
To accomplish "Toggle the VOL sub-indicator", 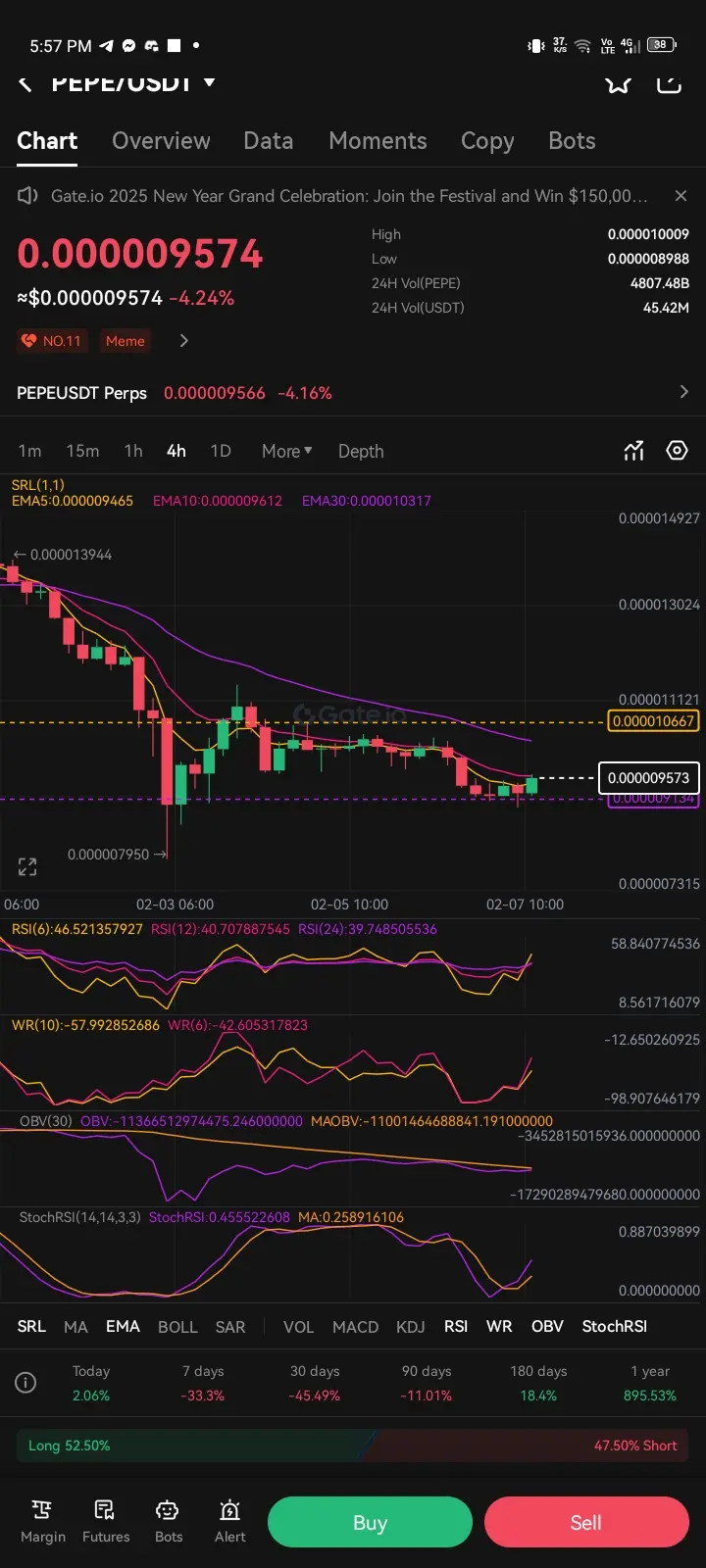I will (298, 1326).
